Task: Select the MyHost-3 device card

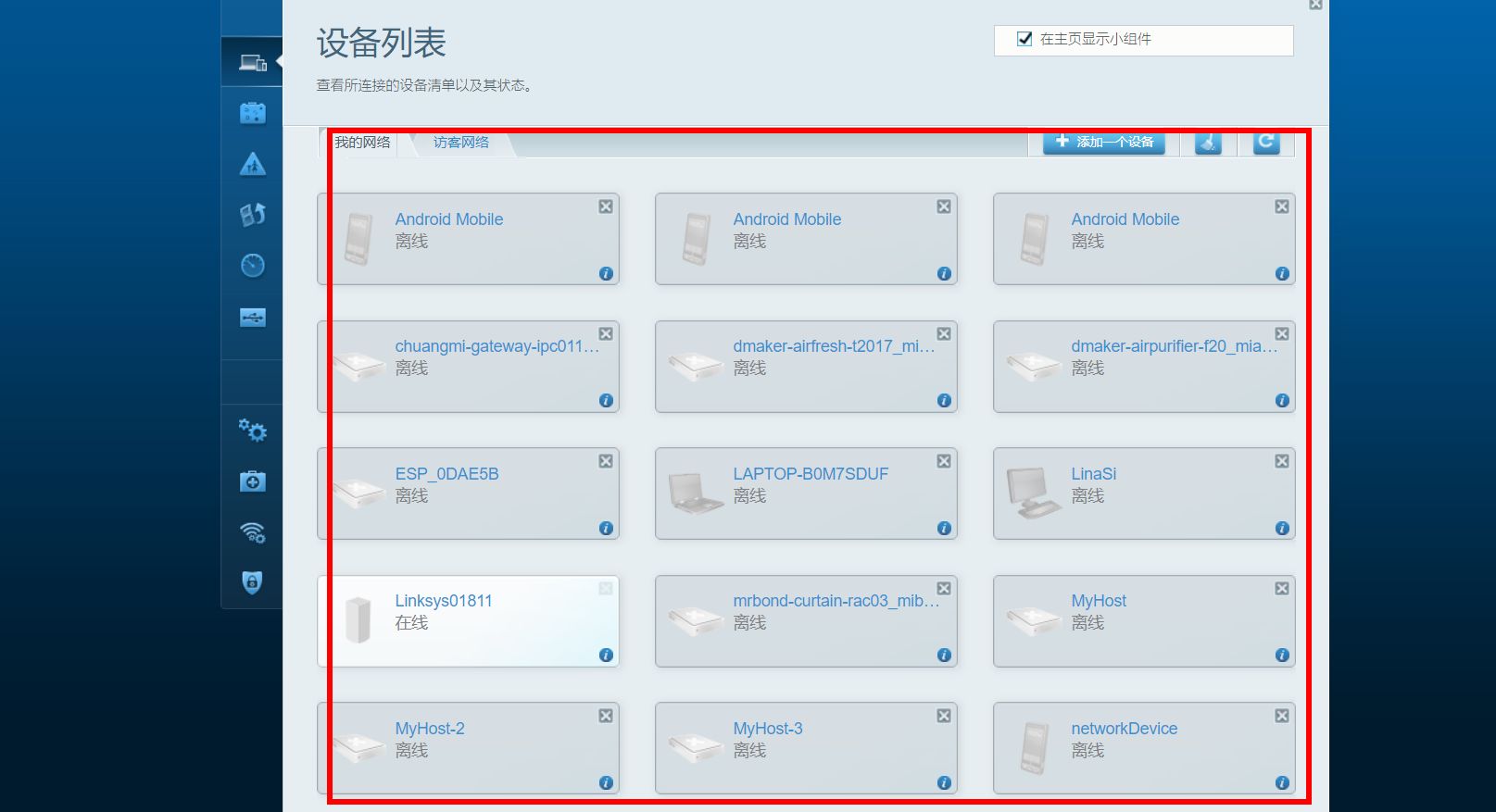Action: 805,748
